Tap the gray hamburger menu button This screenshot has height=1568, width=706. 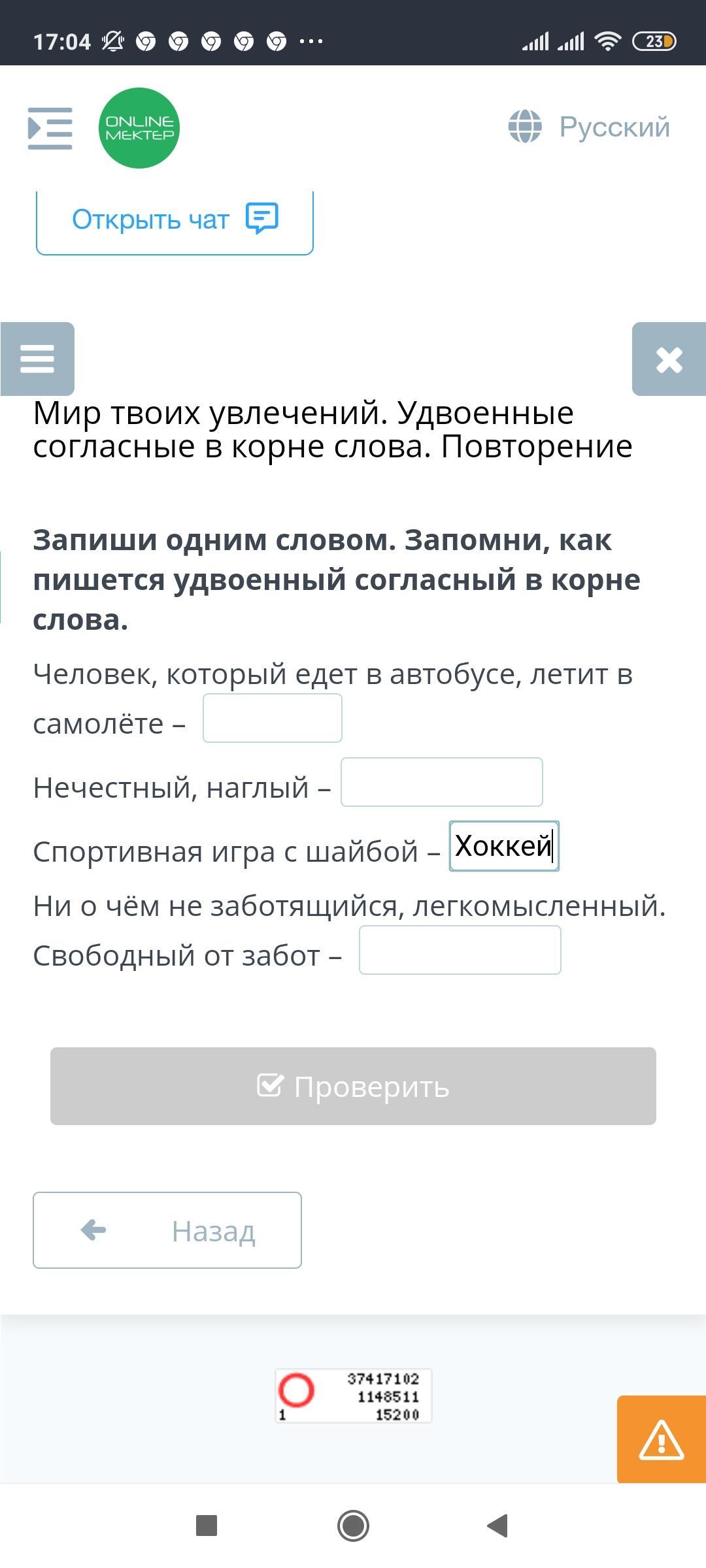coord(37,359)
